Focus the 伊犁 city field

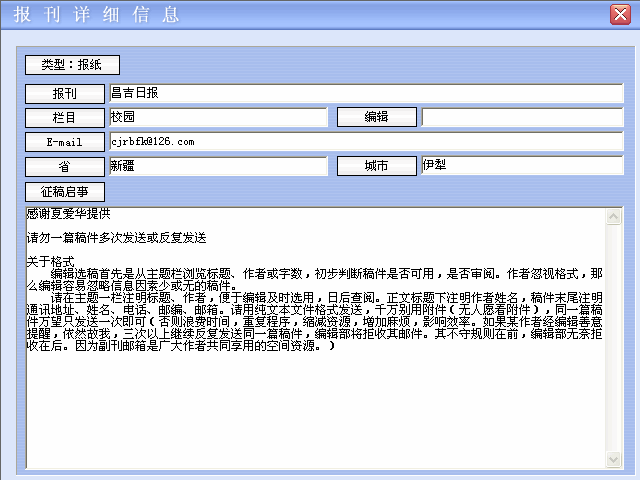(522, 165)
